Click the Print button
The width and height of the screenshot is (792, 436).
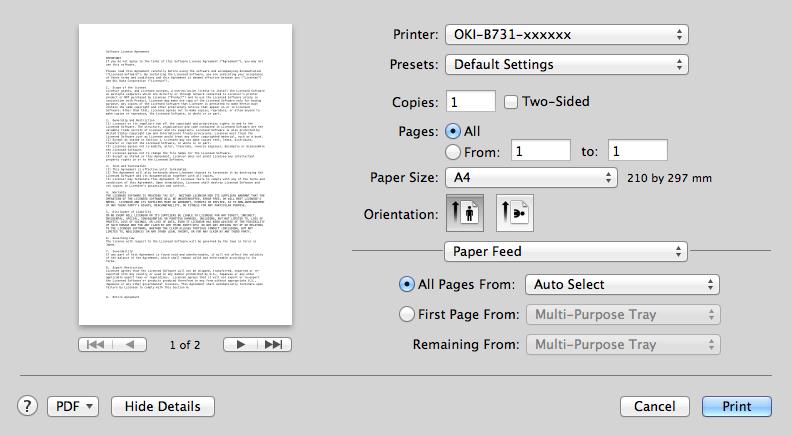point(736,406)
